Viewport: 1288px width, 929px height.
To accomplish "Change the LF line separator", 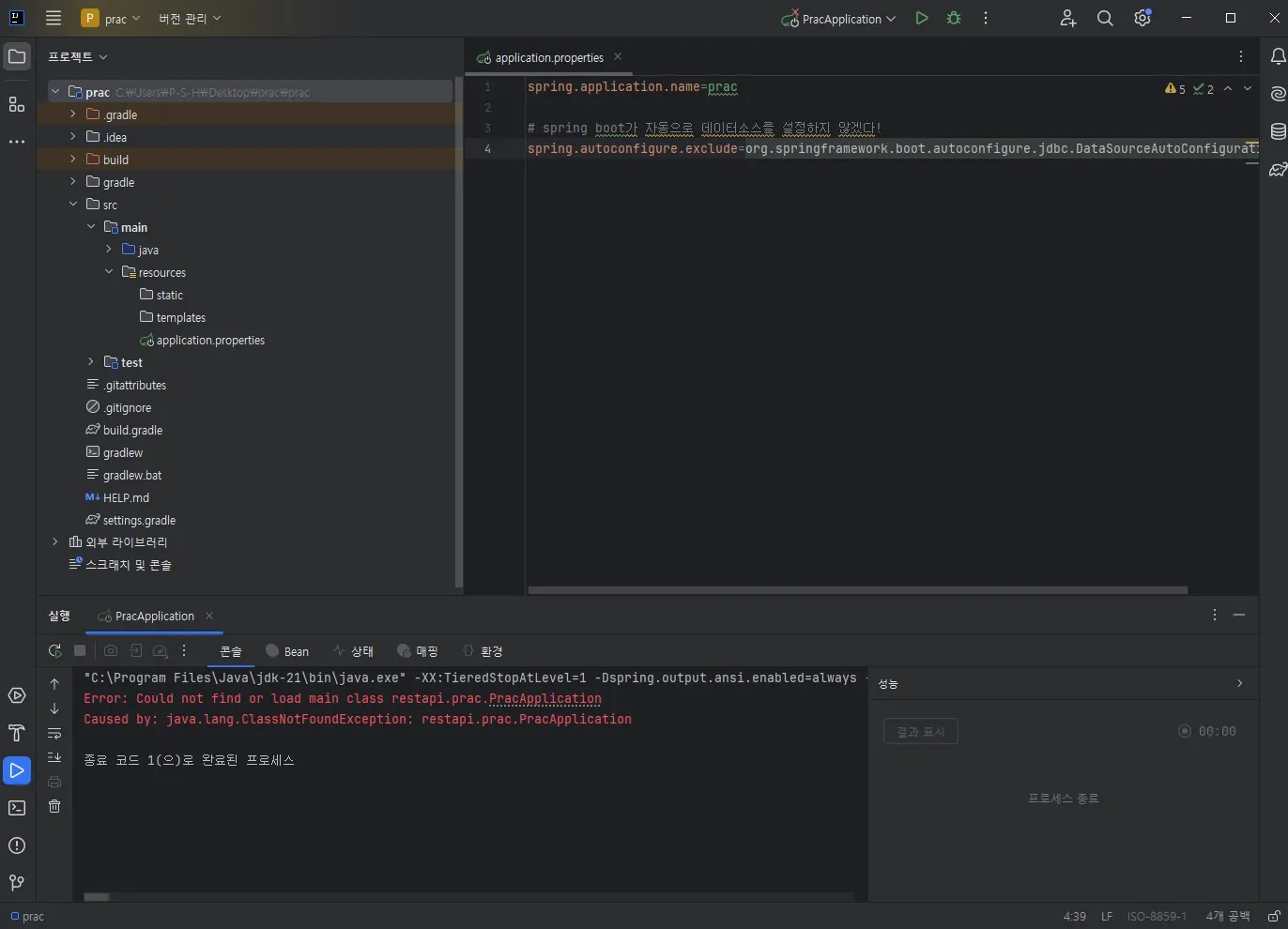I will click(1107, 916).
